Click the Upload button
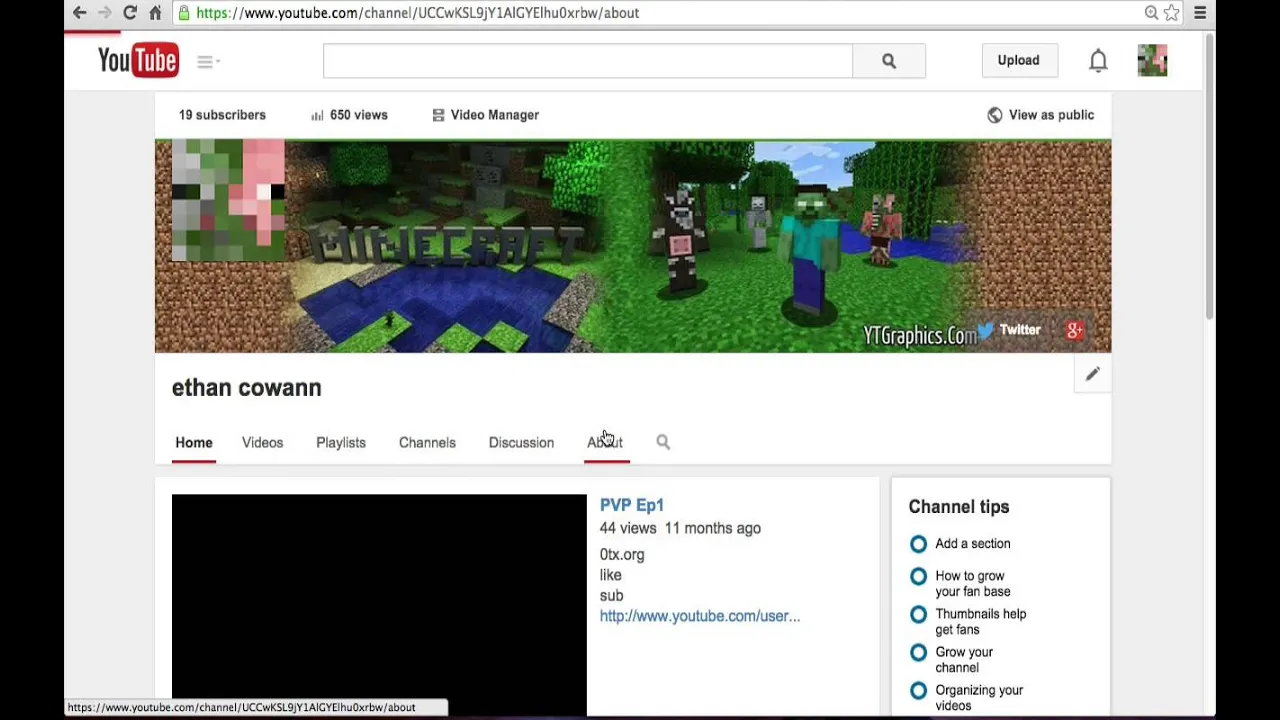Viewport: 1280px width, 720px height. click(1018, 60)
